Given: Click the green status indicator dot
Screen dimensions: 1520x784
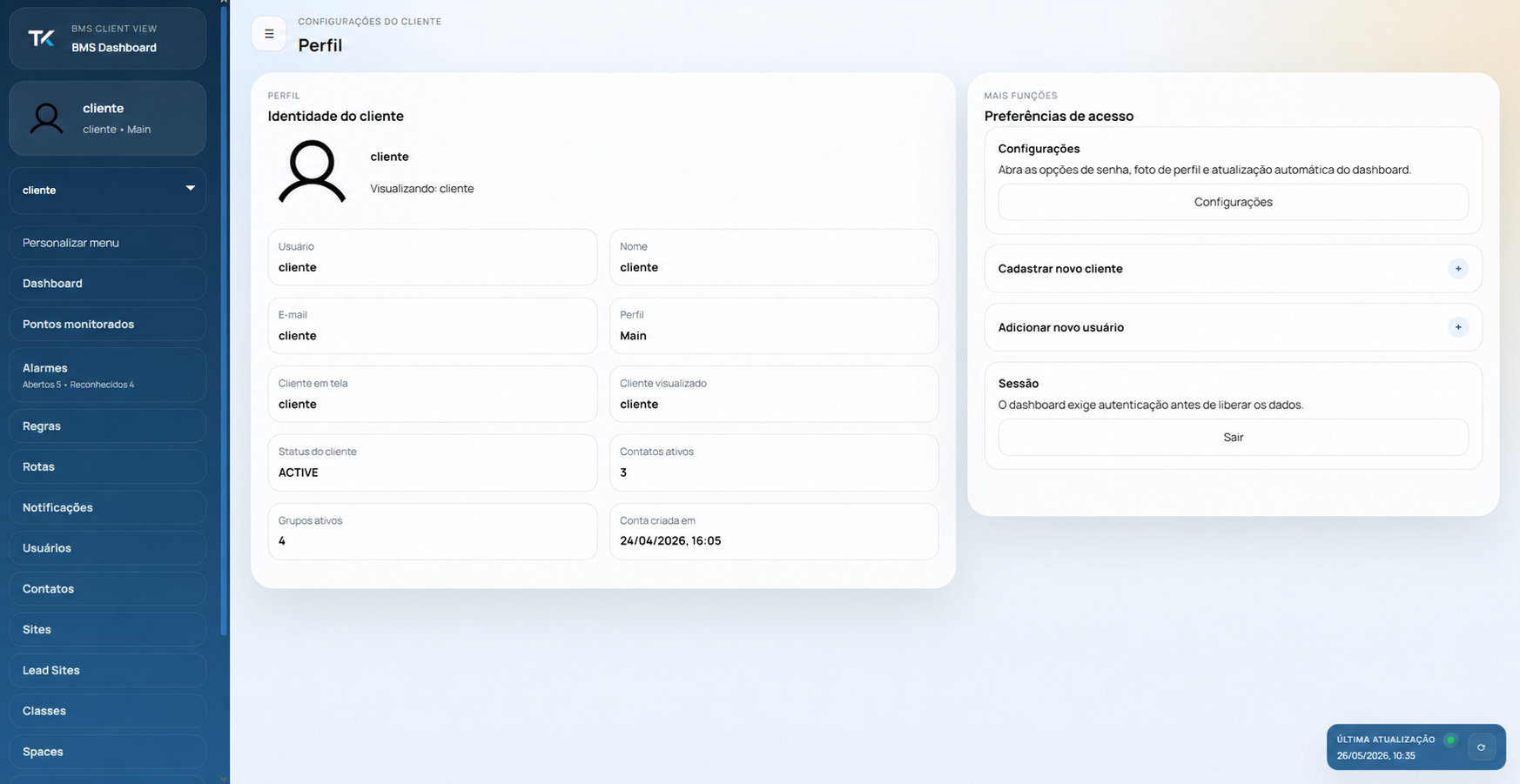Looking at the screenshot, I should 1450,740.
